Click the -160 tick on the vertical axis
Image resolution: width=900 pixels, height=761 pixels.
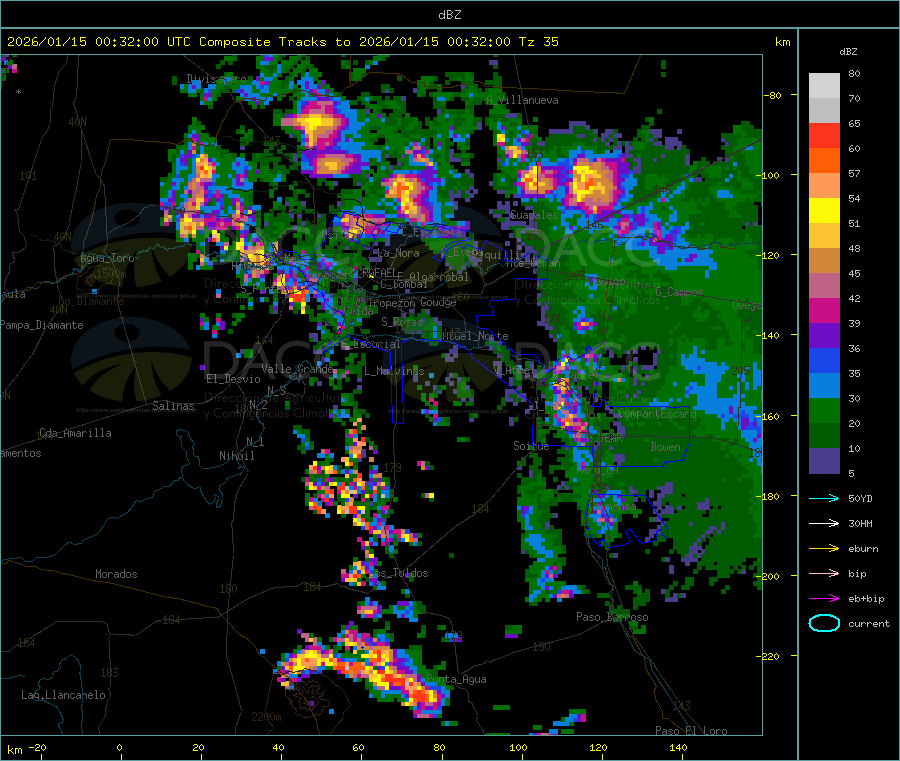click(772, 416)
